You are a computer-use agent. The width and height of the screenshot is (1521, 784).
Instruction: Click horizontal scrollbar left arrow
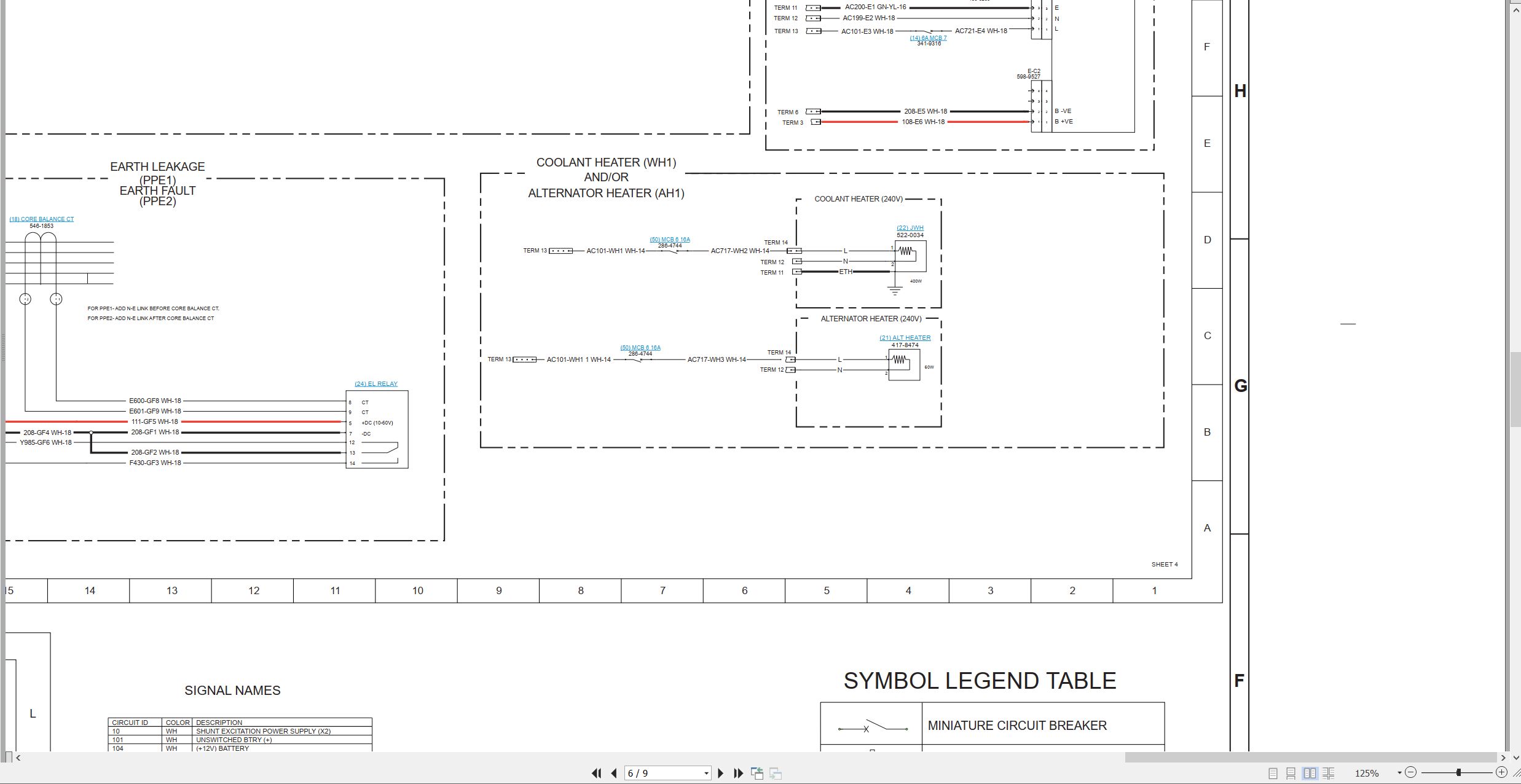click(x=18, y=758)
